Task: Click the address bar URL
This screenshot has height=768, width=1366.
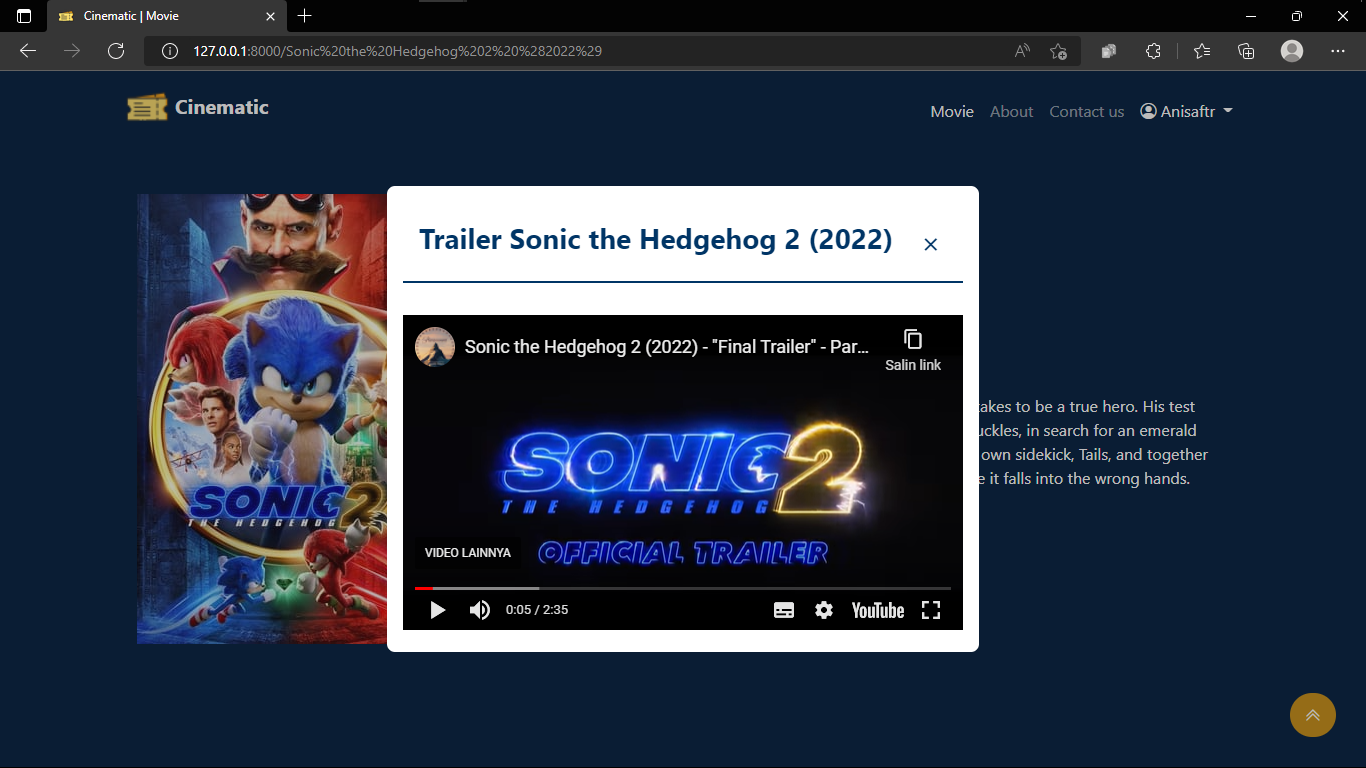Action: coord(397,51)
